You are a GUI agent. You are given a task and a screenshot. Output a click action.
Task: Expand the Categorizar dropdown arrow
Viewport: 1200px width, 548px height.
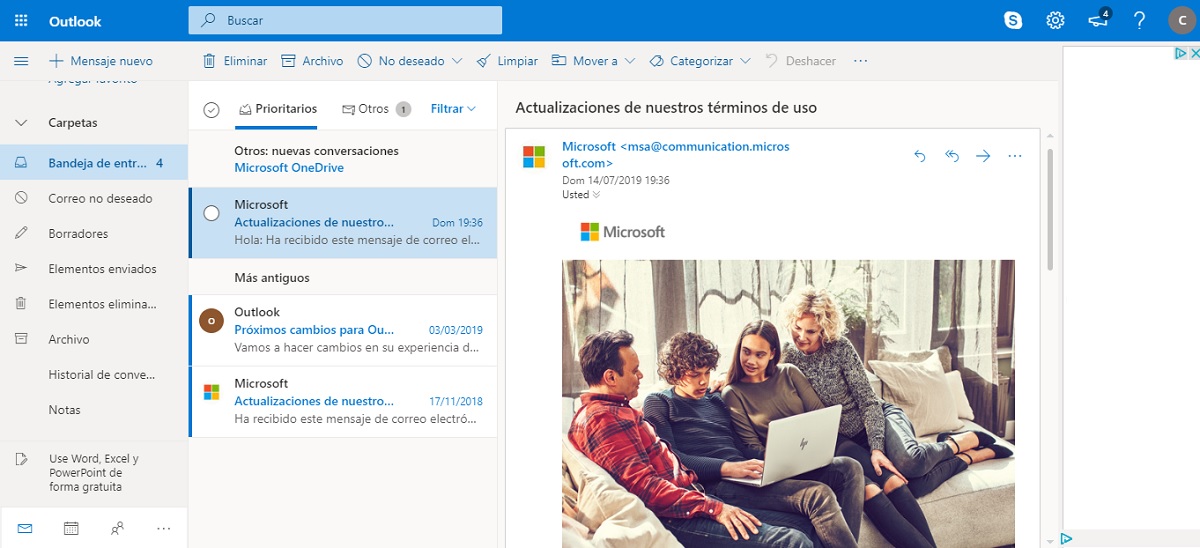(x=746, y=61)
